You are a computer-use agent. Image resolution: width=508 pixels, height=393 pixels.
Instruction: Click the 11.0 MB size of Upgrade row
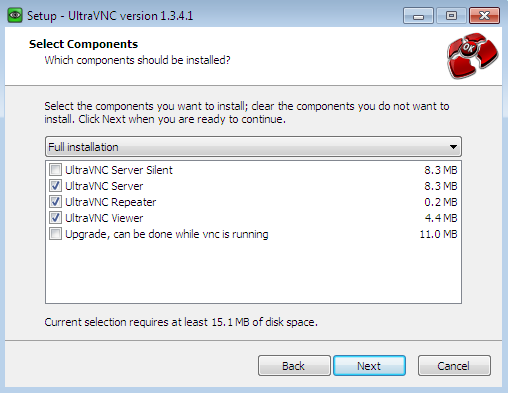tap(438, 234)
